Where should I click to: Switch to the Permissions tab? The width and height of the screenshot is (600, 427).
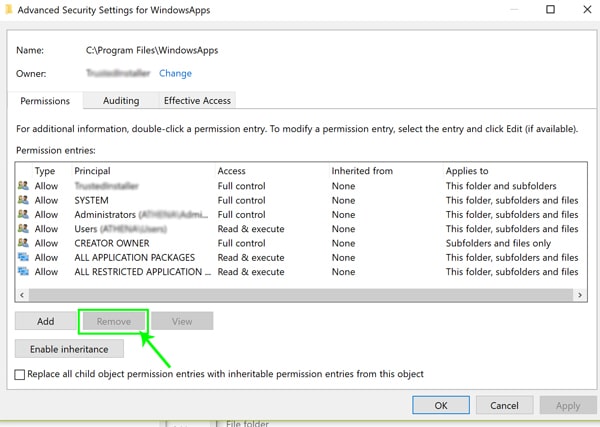coord(45,101)
